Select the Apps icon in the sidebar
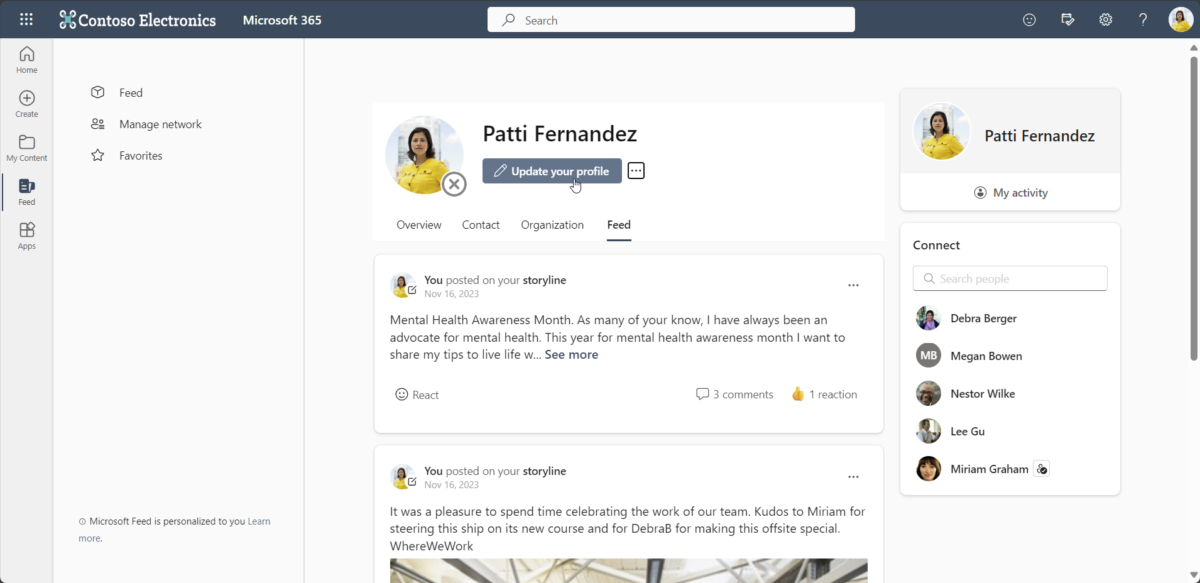The height and width of the screenshot is (583, 1200). tap(26, 233)
